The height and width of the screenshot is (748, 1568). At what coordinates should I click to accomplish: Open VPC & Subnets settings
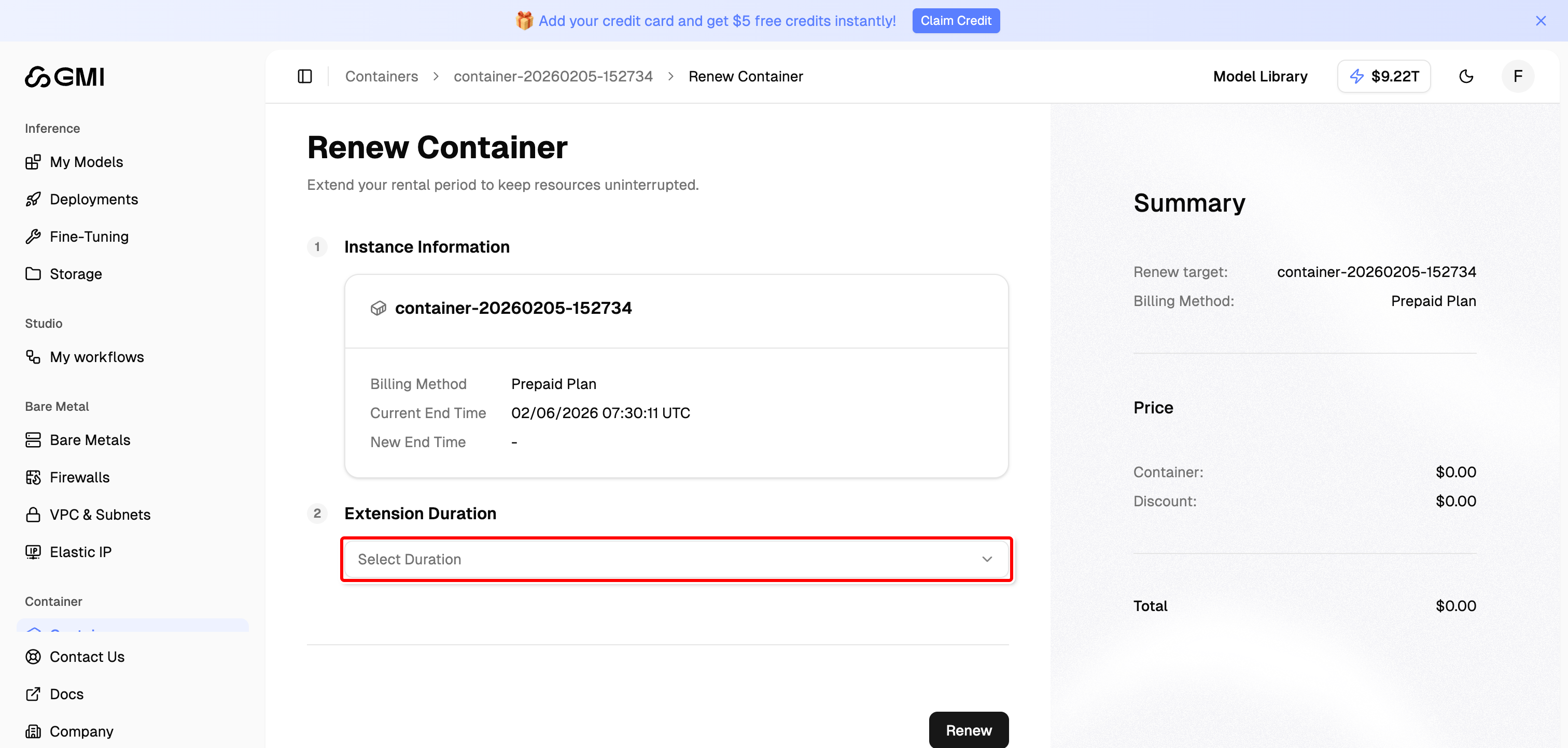(x=100, y=514)
